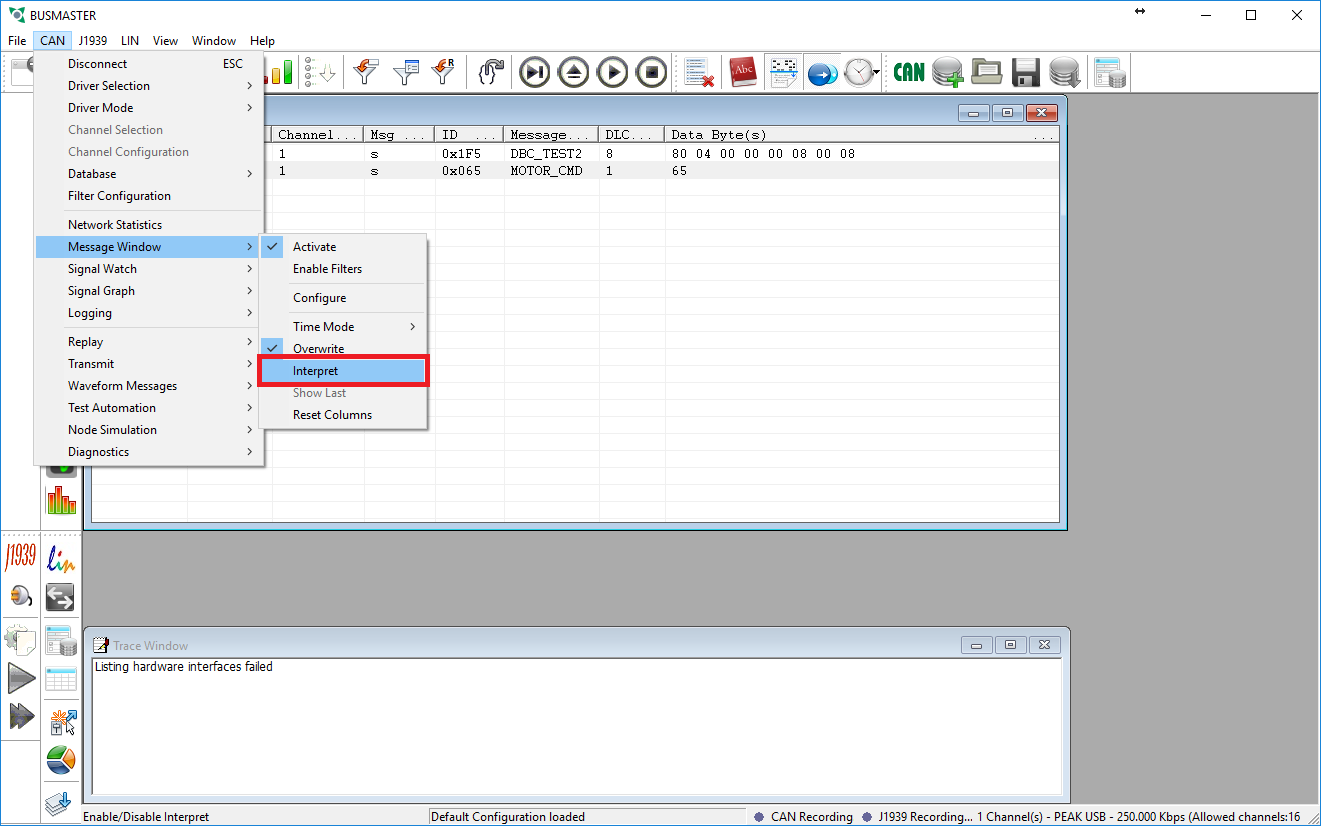1321x826 pixels.
Task: Expand the Driver Mode submenu
Action: [149, 108]
